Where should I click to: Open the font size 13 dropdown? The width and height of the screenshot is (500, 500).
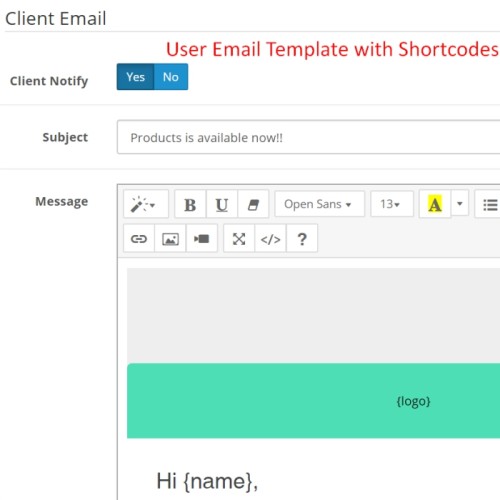click(392, 204)
